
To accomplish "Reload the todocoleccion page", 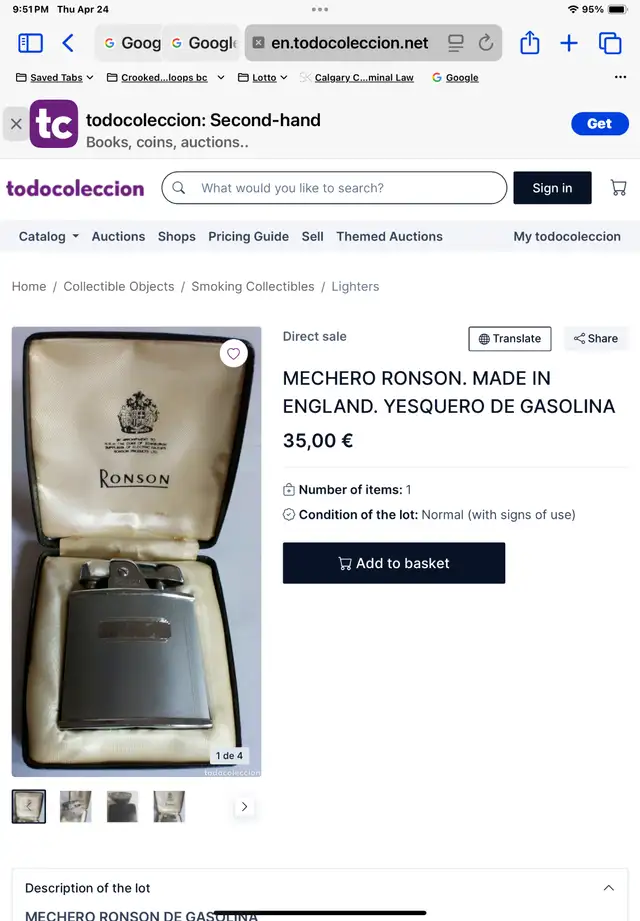I will point(486,42).
